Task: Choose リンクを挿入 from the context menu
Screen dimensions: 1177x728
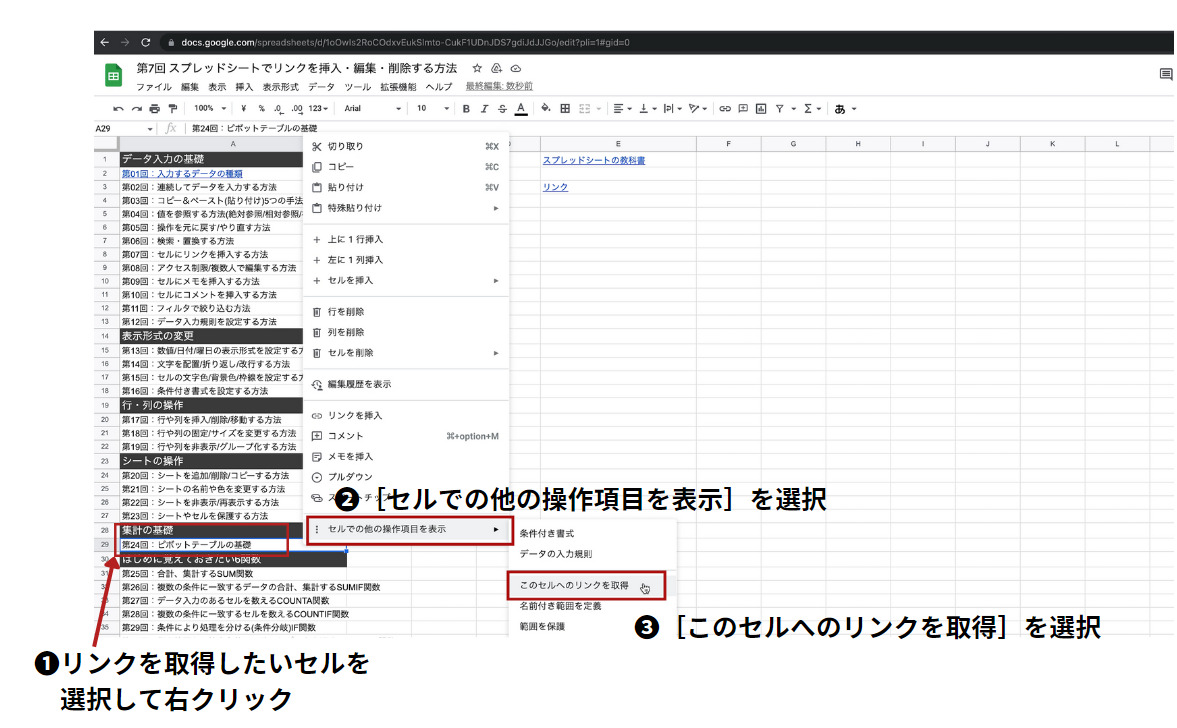Action: 355,415
